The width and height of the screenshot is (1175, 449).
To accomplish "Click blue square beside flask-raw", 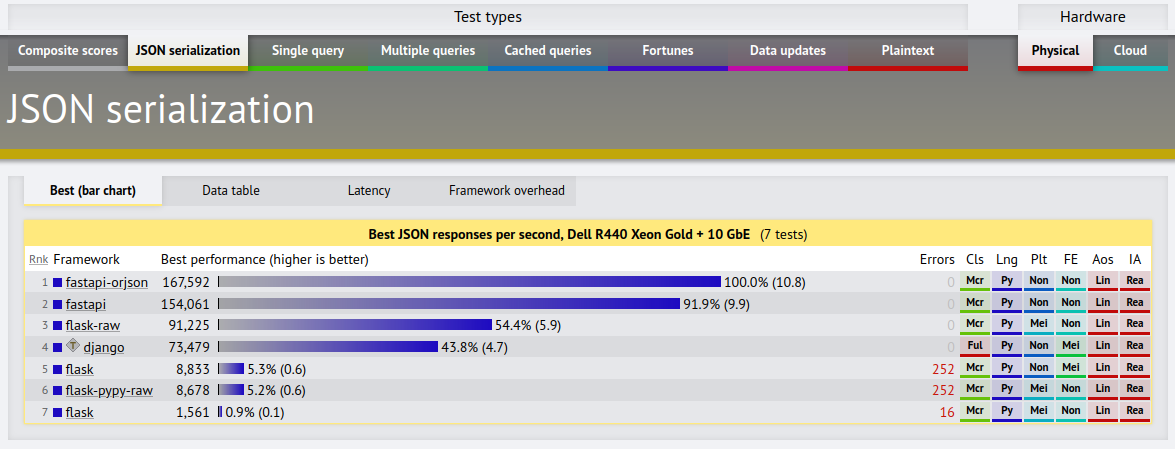I will point(58,326).
